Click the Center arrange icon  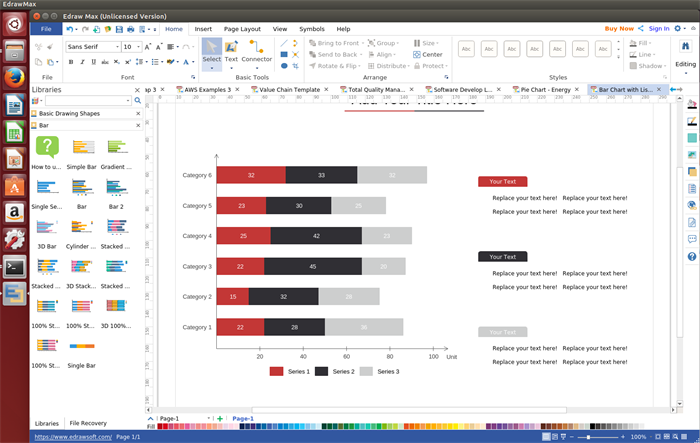click(427, 54)
